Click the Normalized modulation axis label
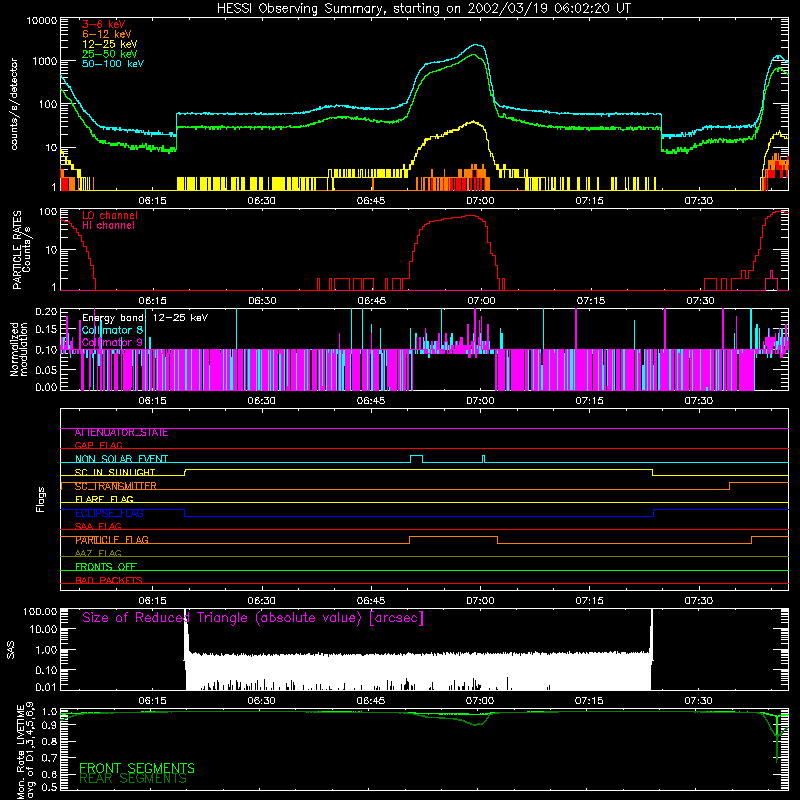This screenshot has width=800, height=800. tap(18, 349)
